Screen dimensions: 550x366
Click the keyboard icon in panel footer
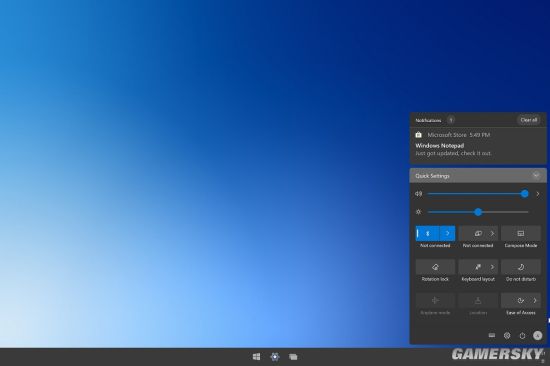click(492, 335)
